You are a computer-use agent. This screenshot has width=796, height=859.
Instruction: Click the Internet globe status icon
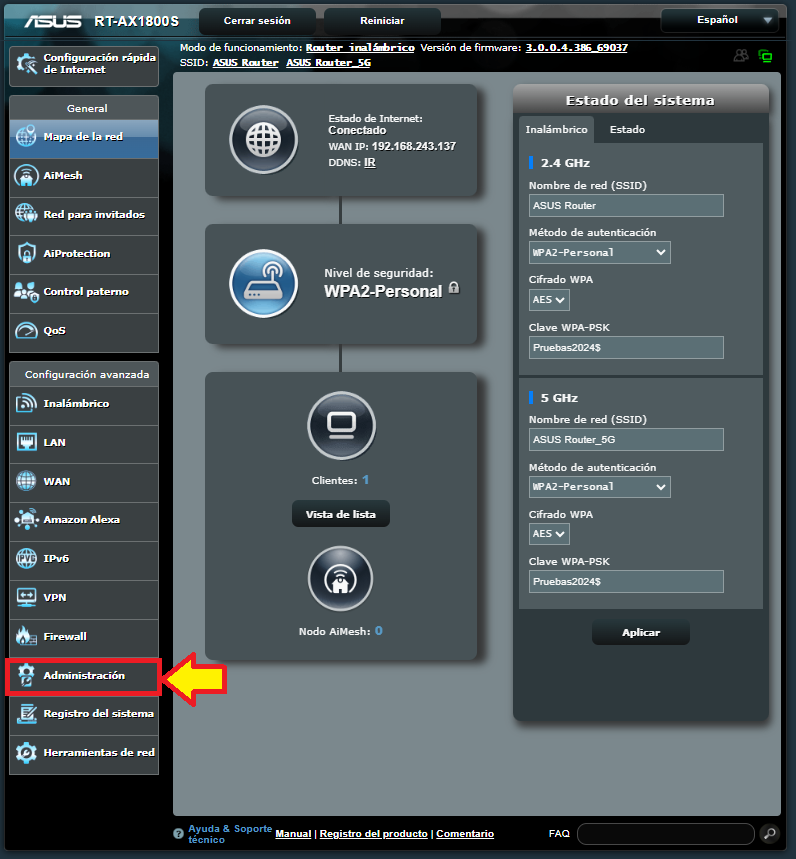click(264, 140)
